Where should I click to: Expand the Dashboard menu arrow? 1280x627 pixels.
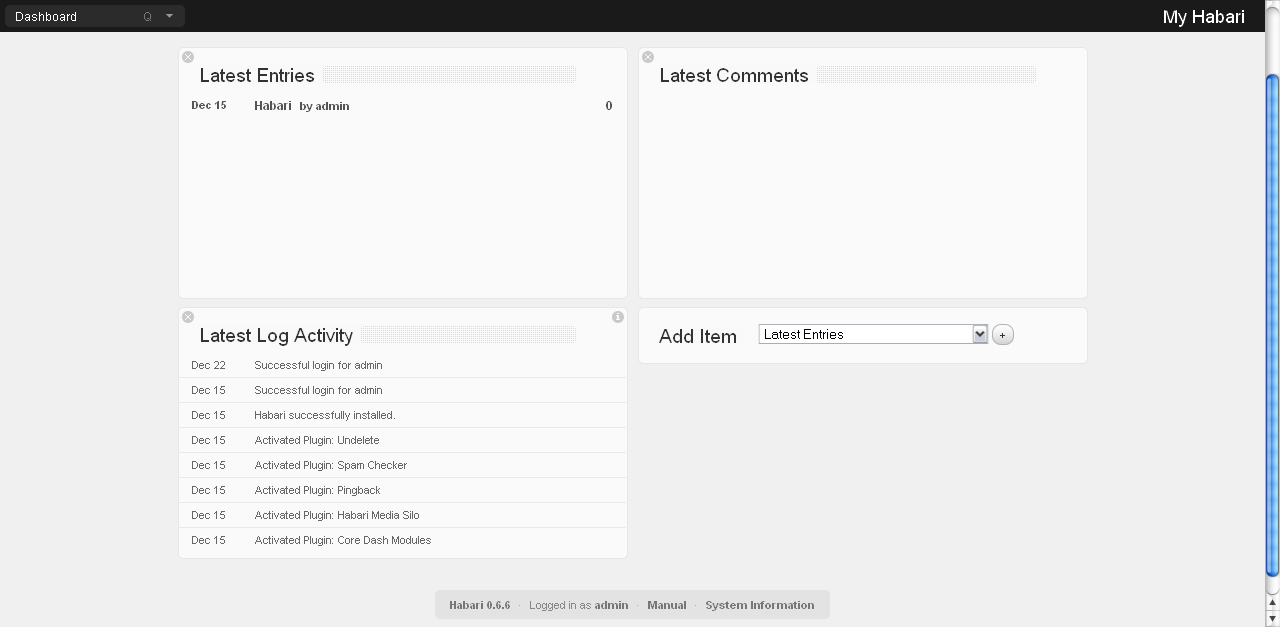(x=169, y=16)
